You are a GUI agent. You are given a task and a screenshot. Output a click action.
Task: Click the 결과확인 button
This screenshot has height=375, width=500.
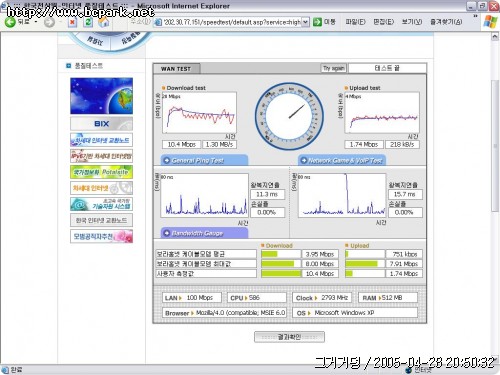click(289, 337)
